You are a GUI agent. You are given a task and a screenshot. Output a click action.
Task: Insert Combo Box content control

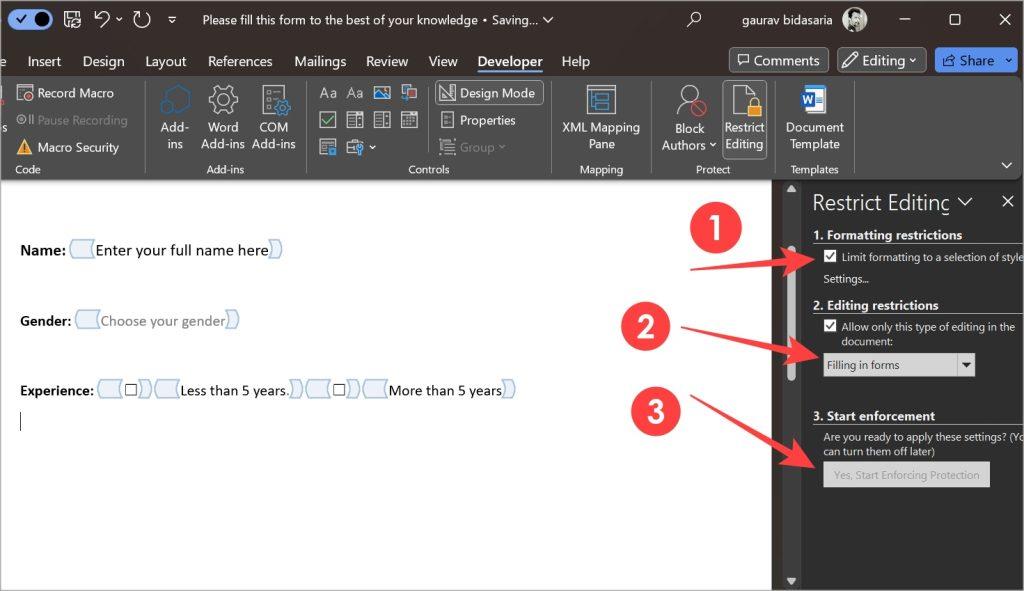pos(355,120)
